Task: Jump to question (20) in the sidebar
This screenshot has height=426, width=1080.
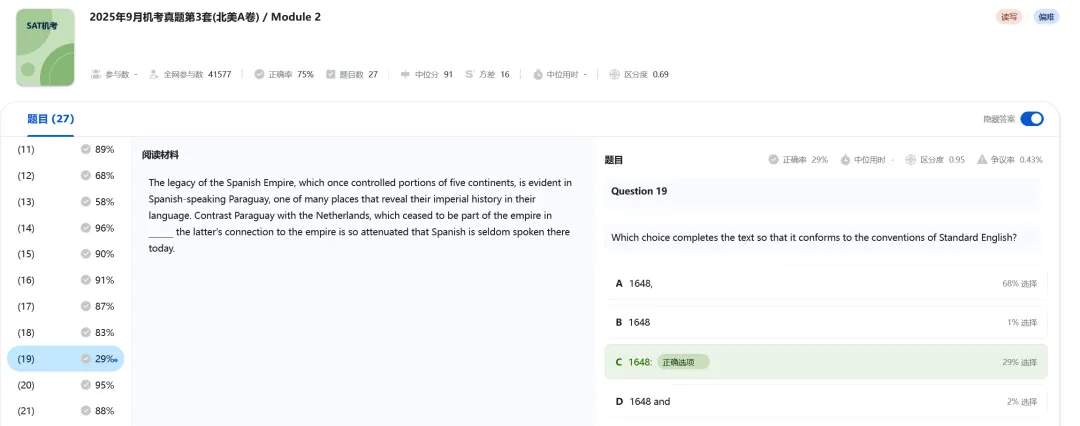Action: click(x=65, y=385)
